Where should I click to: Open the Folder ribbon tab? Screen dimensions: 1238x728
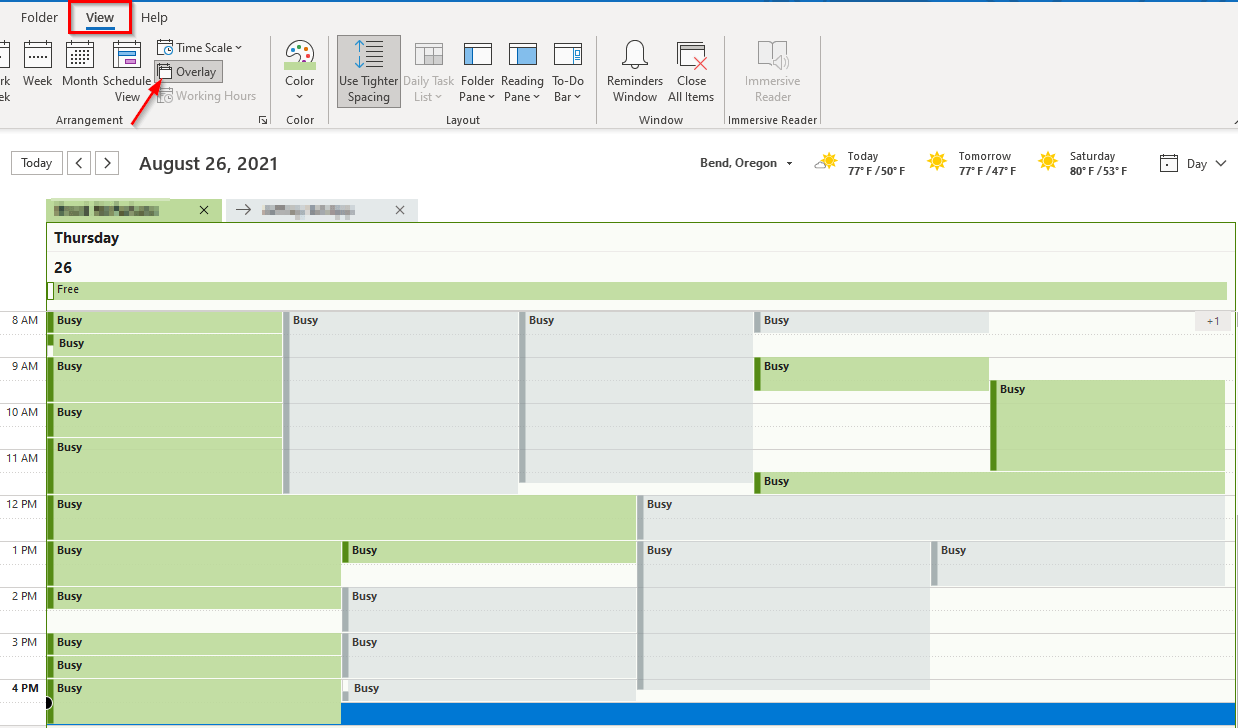(39, 17)
